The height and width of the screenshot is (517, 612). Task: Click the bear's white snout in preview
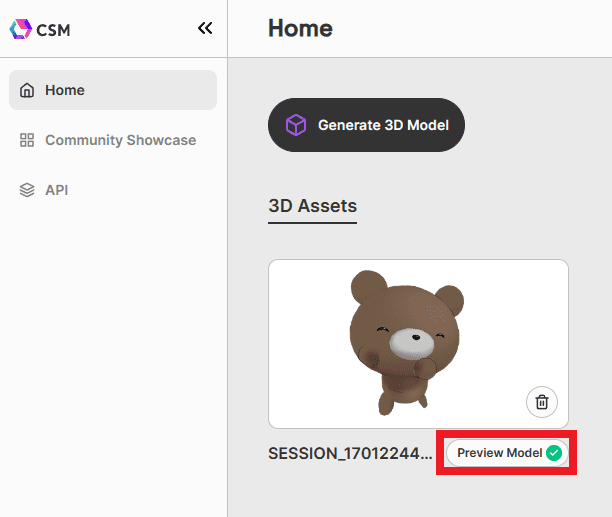pos(409,345)
